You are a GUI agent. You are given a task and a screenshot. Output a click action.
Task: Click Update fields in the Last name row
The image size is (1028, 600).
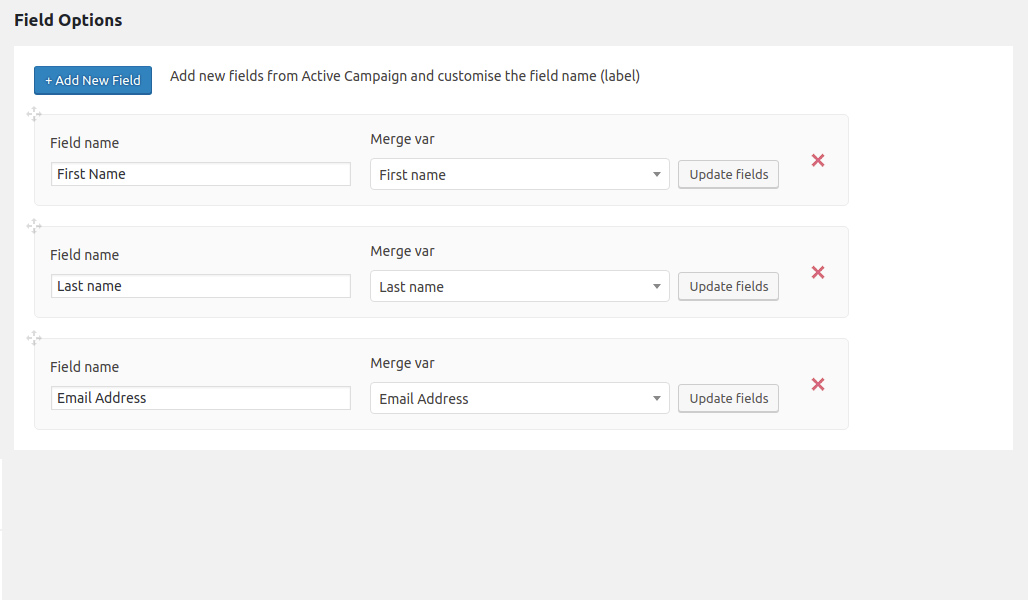pos(728,286)
